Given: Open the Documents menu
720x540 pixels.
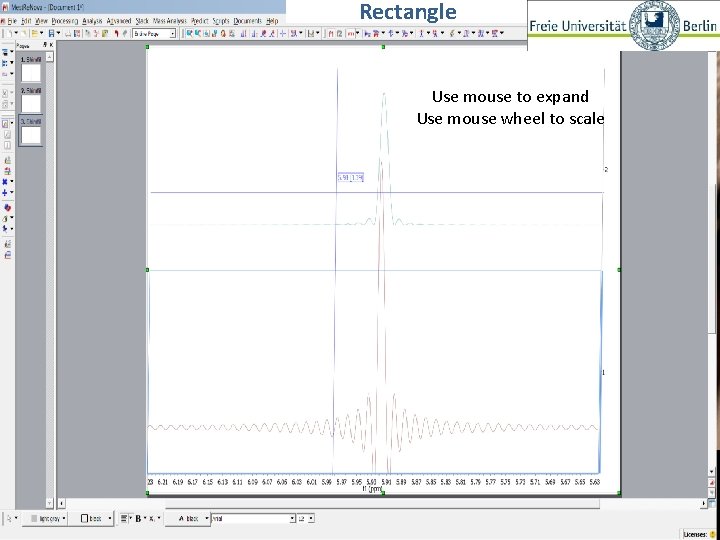Looking at the screenshot, I should click(x=248, y=21).
